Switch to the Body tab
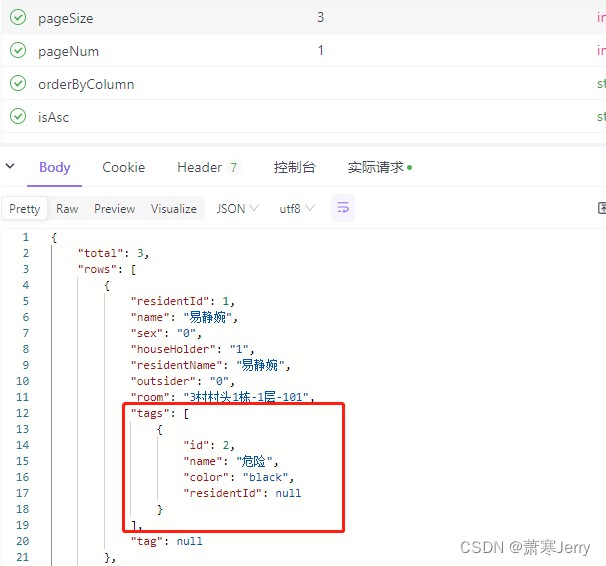 (54, 167)
